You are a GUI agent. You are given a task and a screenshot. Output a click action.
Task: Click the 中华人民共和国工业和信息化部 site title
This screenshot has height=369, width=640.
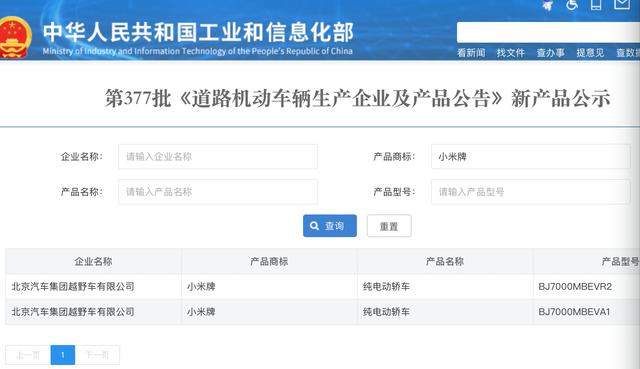pyautogui.click(x=198, y=32)
